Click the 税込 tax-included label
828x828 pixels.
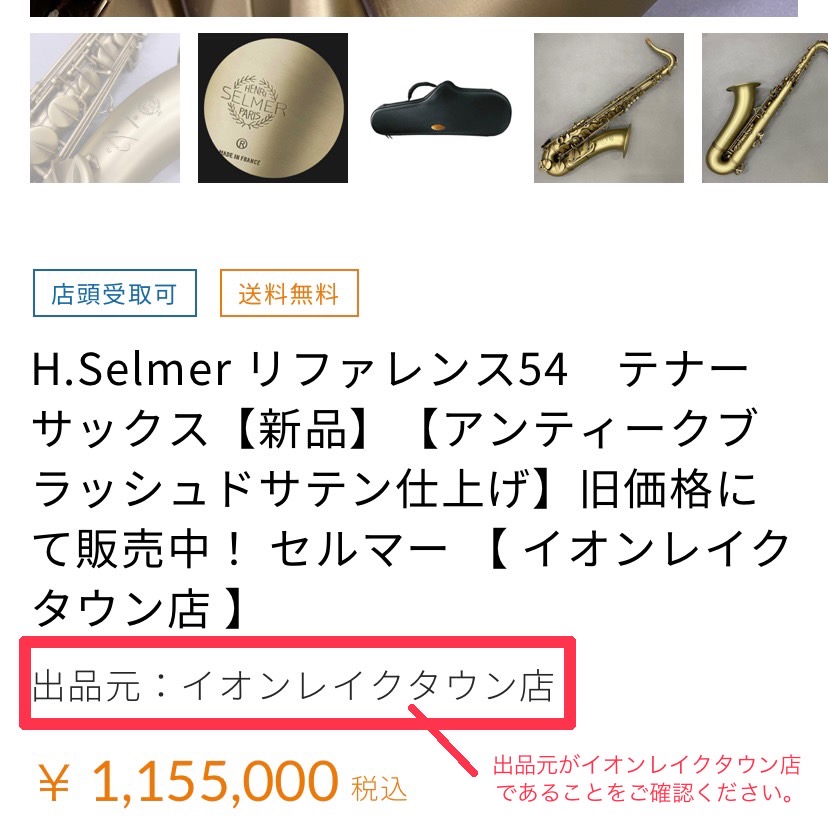[379, 789]
